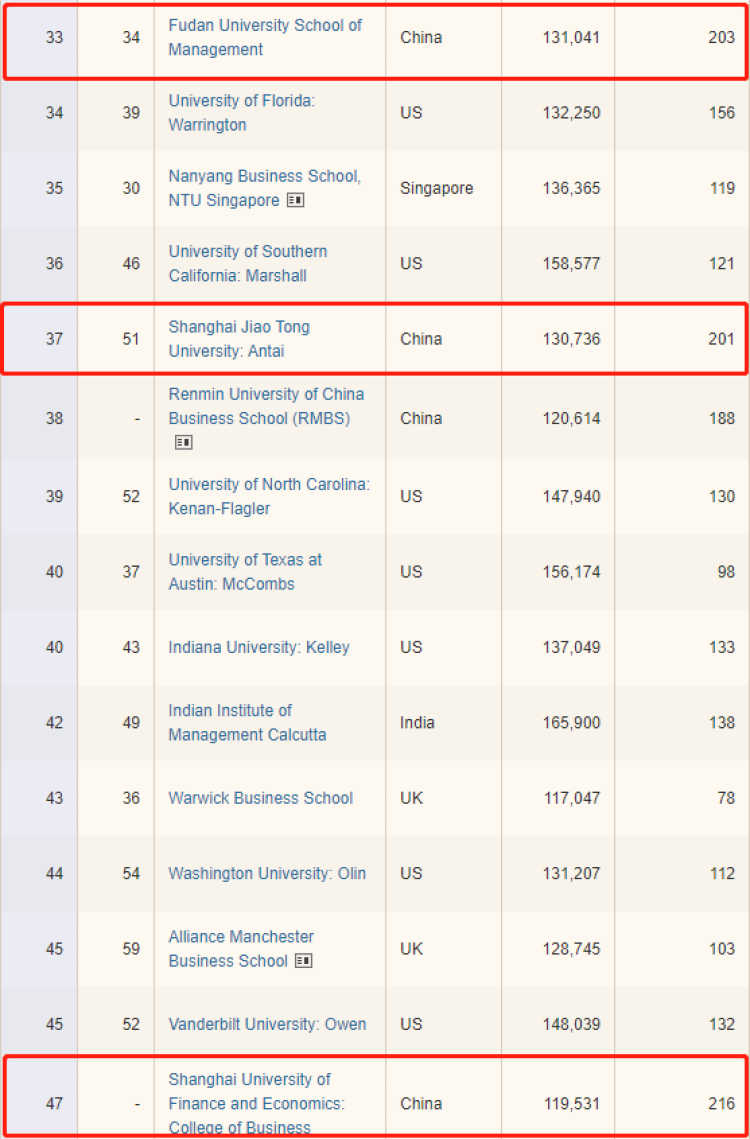750x1139 pixels.
Task: Click current rank 35 for Nanyang Business School
Action: click(x=55, y=188)
